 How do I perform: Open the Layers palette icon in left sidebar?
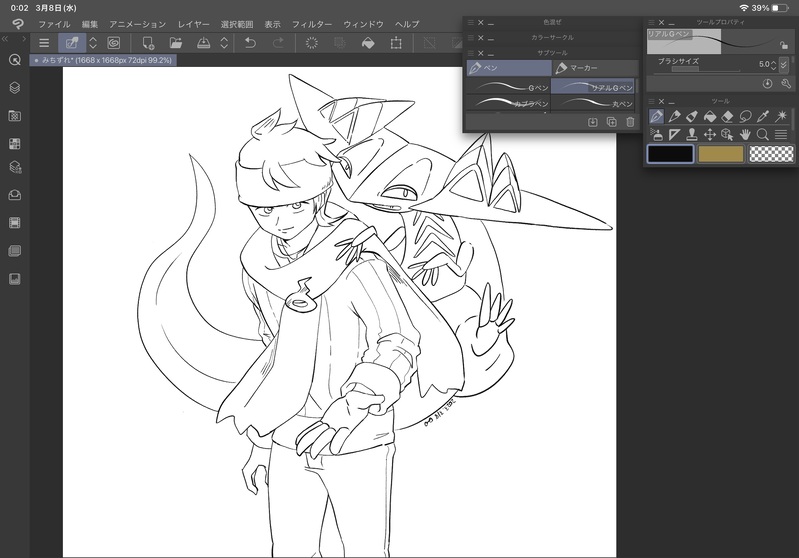(15, 88)
